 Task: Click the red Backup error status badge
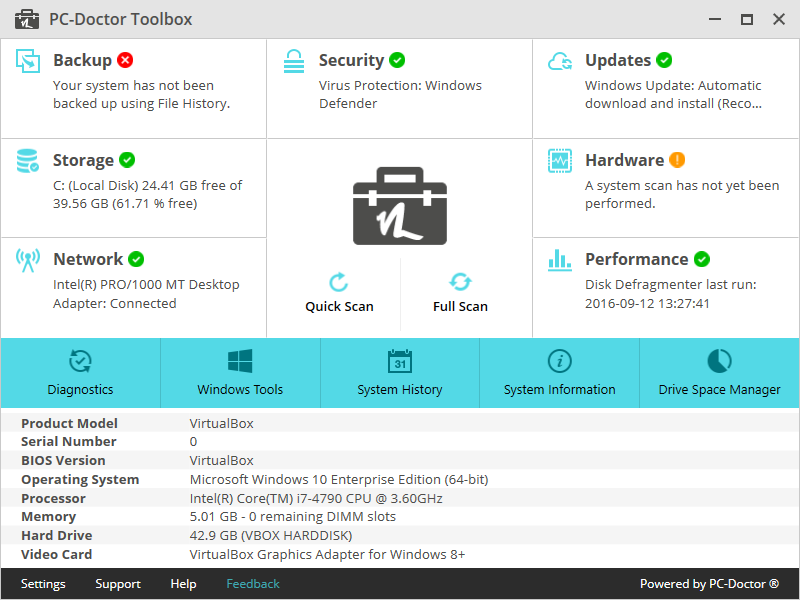click(125, 60)
